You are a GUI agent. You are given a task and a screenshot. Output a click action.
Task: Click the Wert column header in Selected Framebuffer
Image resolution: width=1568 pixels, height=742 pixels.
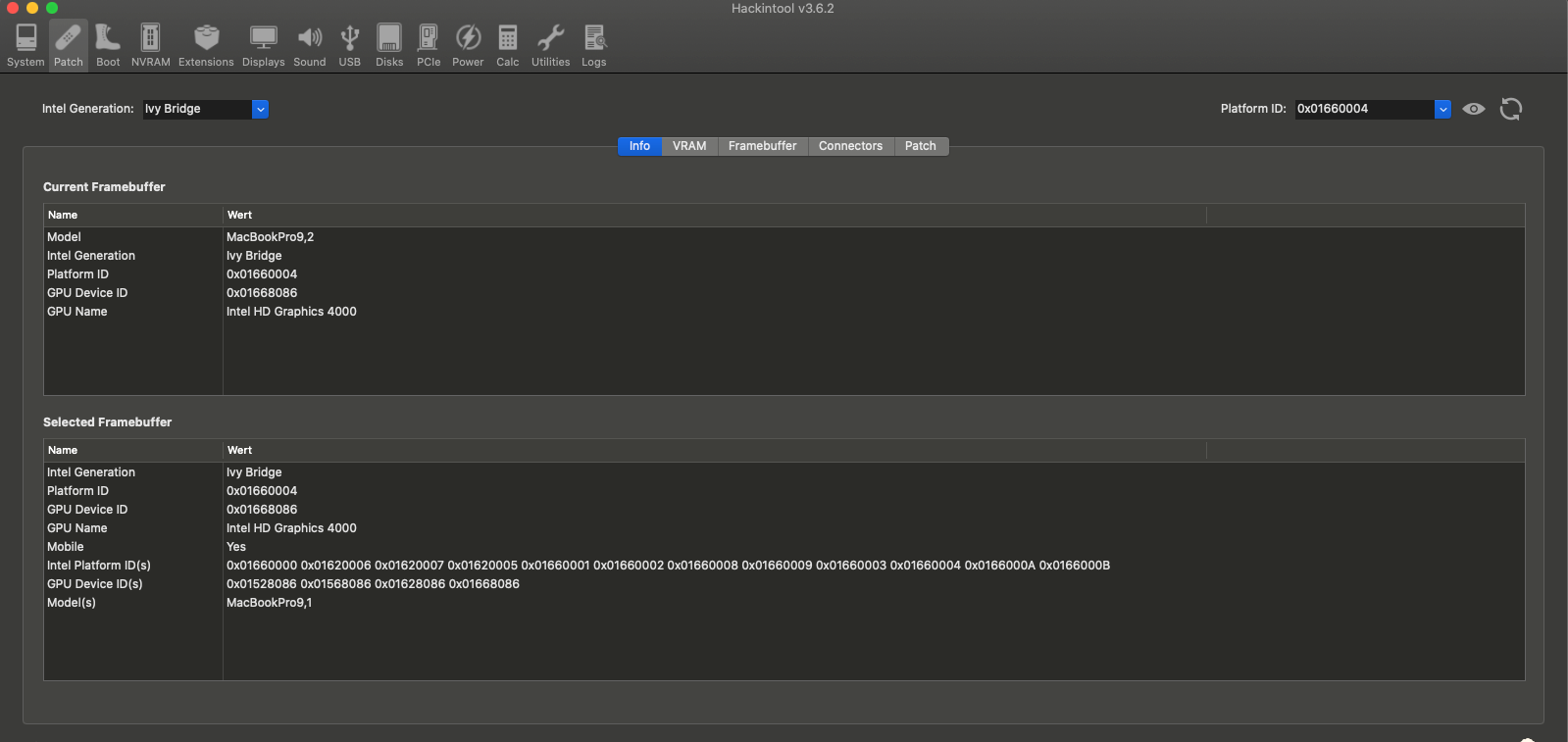(715, 450)
